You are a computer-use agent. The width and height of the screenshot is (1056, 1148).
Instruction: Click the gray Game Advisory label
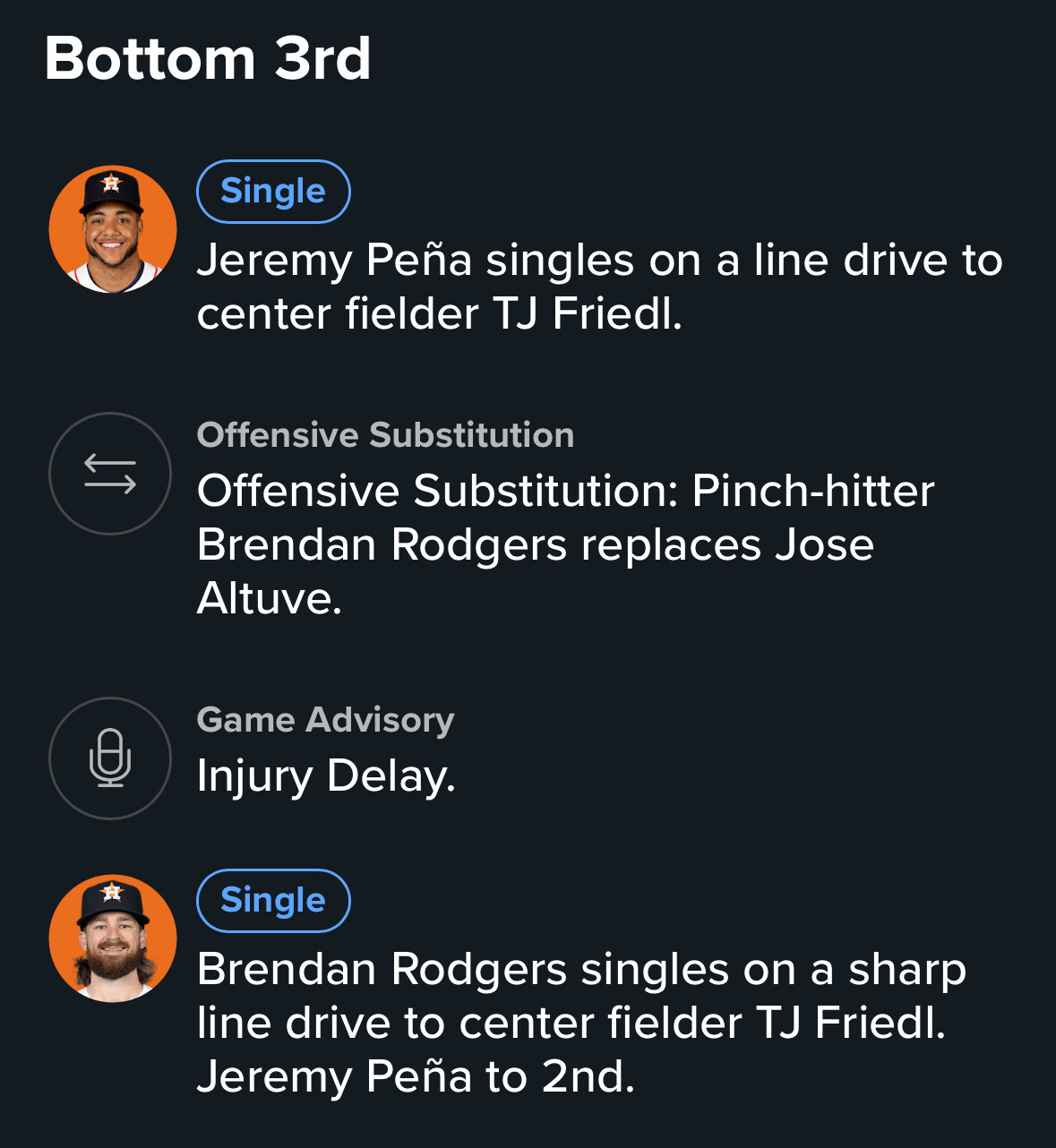(325, 720)
